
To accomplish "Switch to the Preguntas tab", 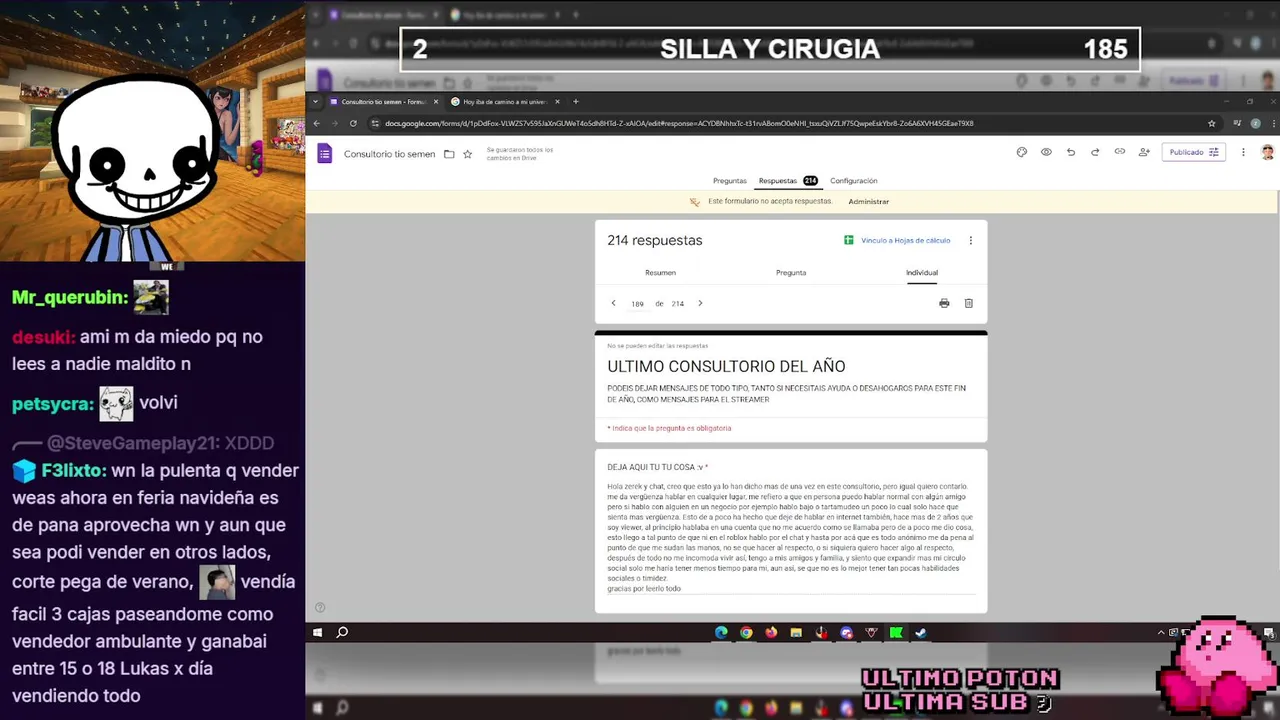I will [x=730, y=181].
